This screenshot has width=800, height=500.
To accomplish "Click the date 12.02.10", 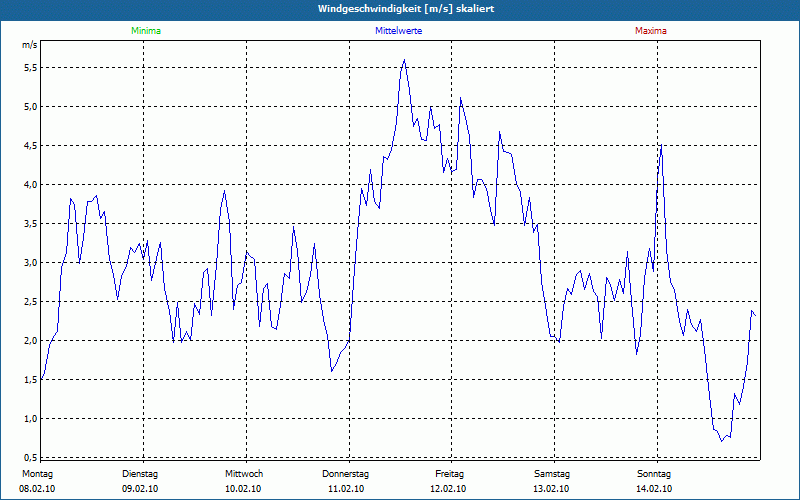I will pos(448,489).
